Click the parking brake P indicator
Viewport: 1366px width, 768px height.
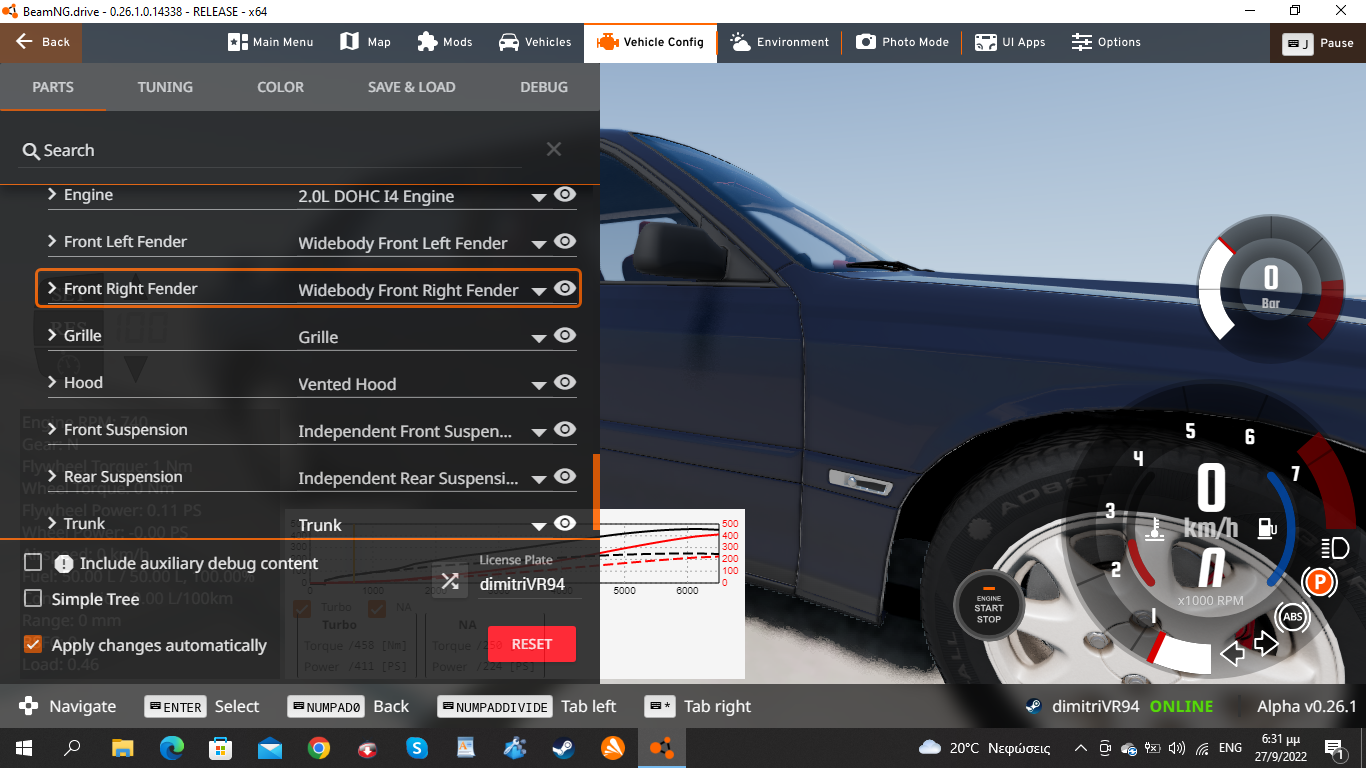[x=1319, y=581]
